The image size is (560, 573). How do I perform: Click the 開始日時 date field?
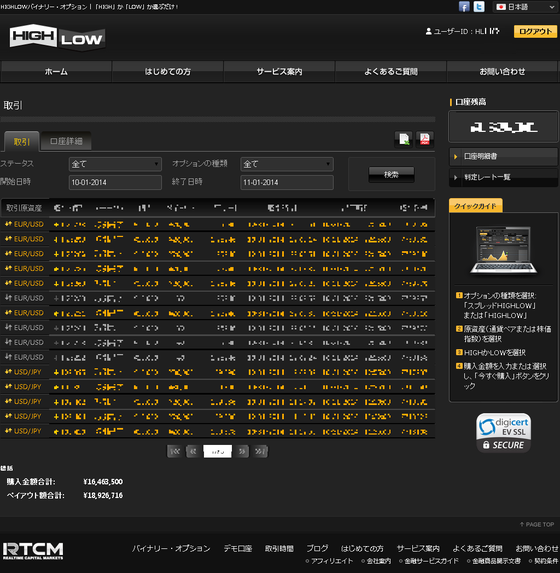115,182
